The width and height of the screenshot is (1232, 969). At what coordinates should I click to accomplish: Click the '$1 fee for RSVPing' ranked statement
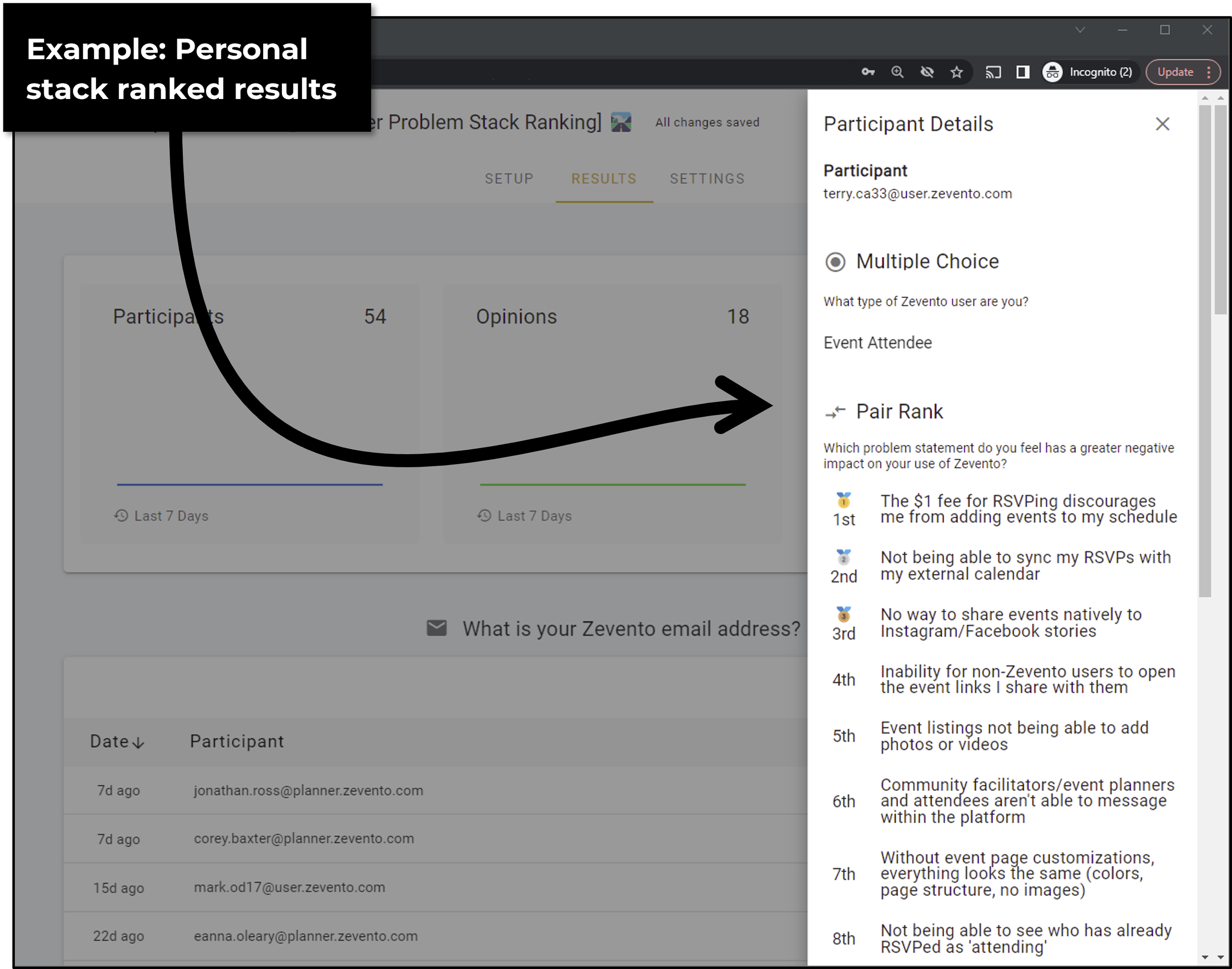(1028, 509)
